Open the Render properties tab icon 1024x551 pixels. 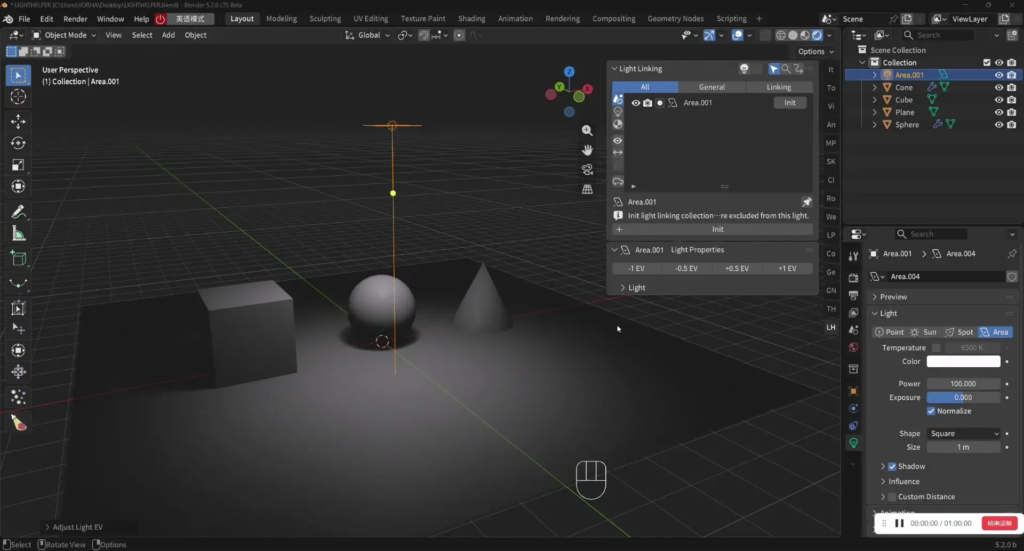click(854, 277)
